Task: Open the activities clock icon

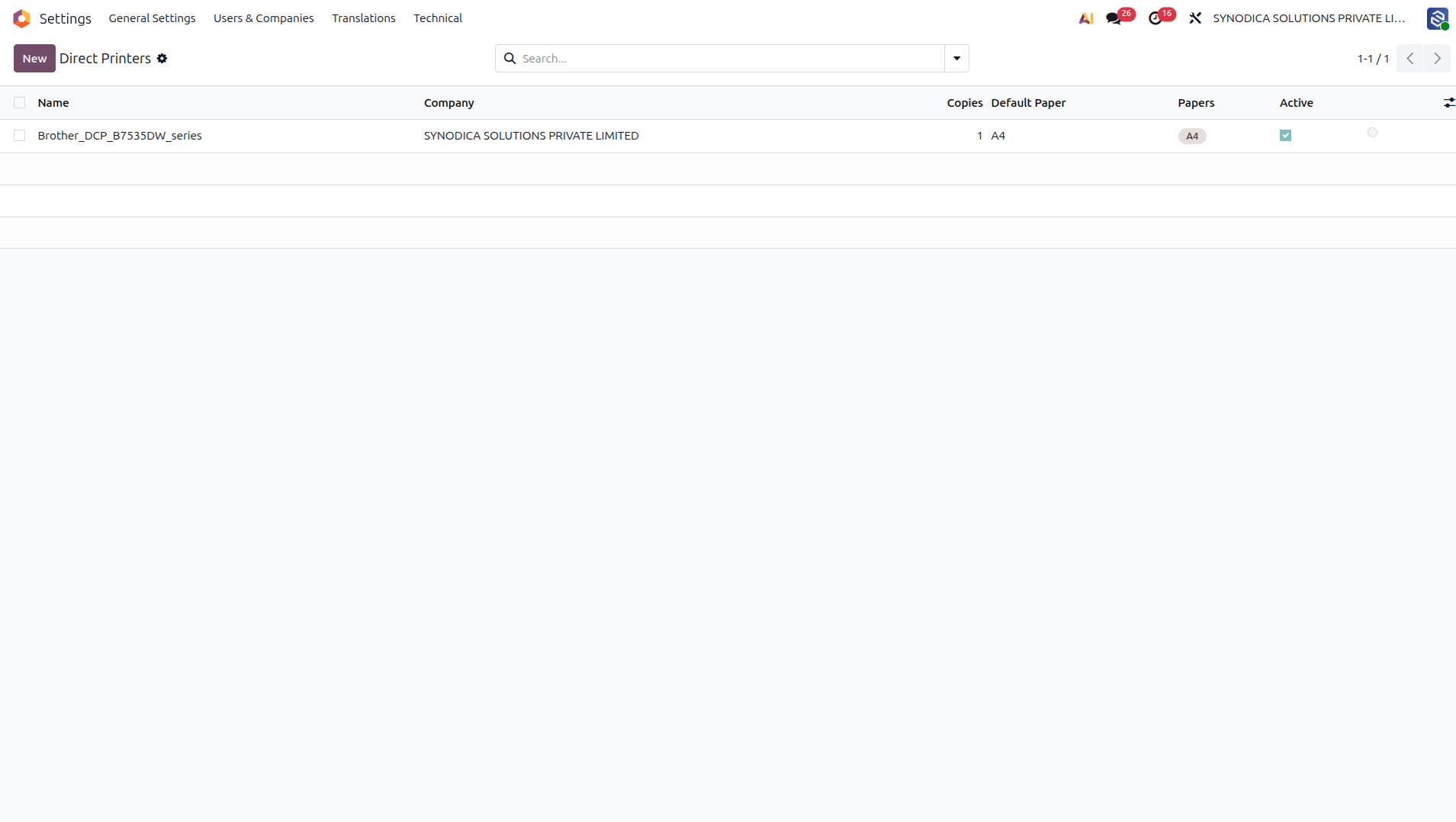Action: pyautogui.click(x=1155, y=18)
